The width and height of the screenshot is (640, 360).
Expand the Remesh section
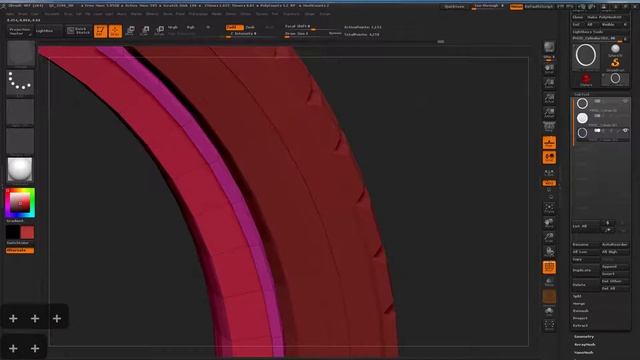(580, 311)
